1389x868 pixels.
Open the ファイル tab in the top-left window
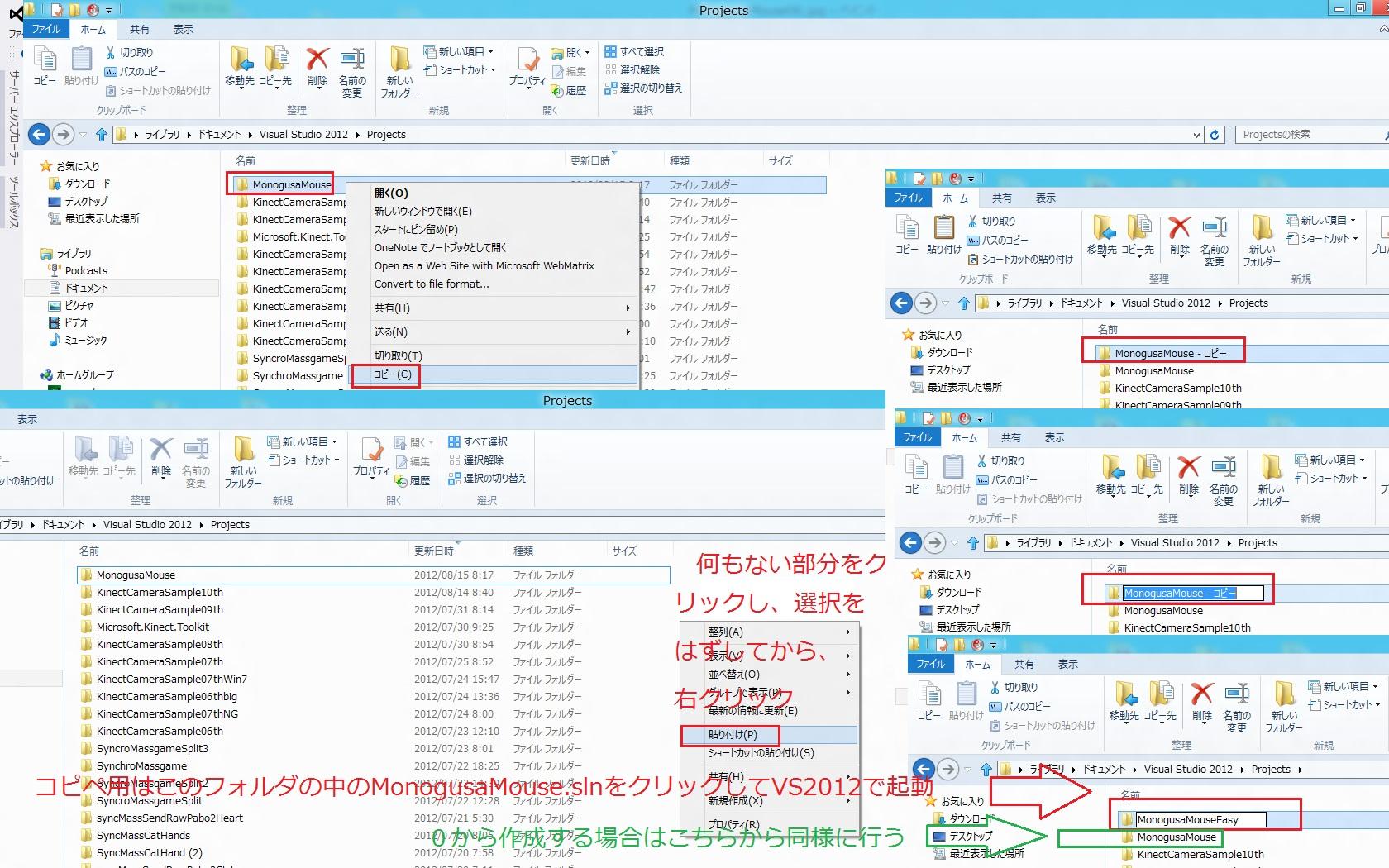tap(46, 29)
